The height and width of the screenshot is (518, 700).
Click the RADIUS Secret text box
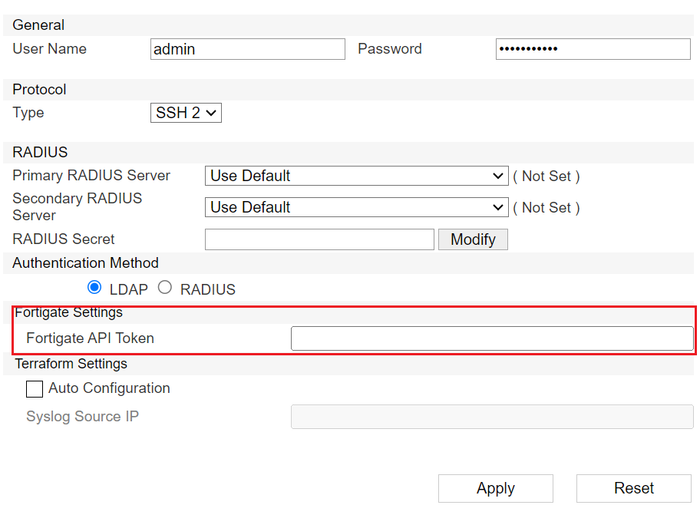[x=319, y=239]
